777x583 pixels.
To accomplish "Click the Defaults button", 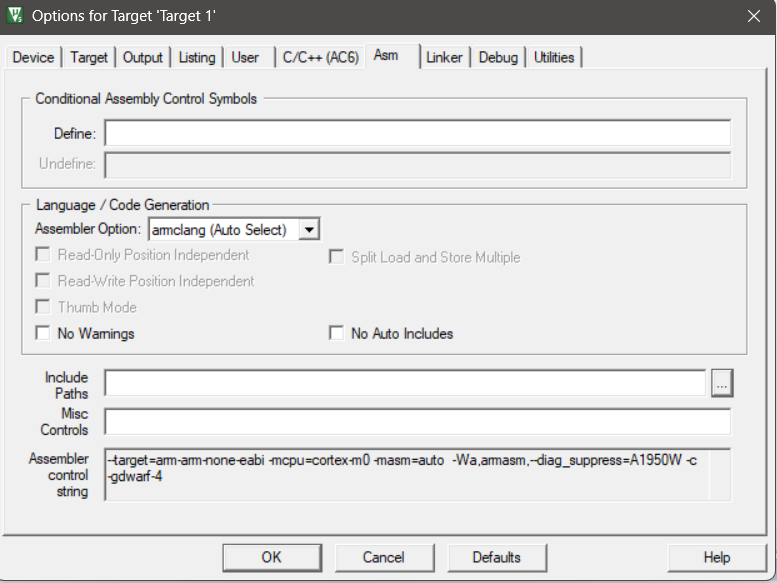I will [496, 557].
